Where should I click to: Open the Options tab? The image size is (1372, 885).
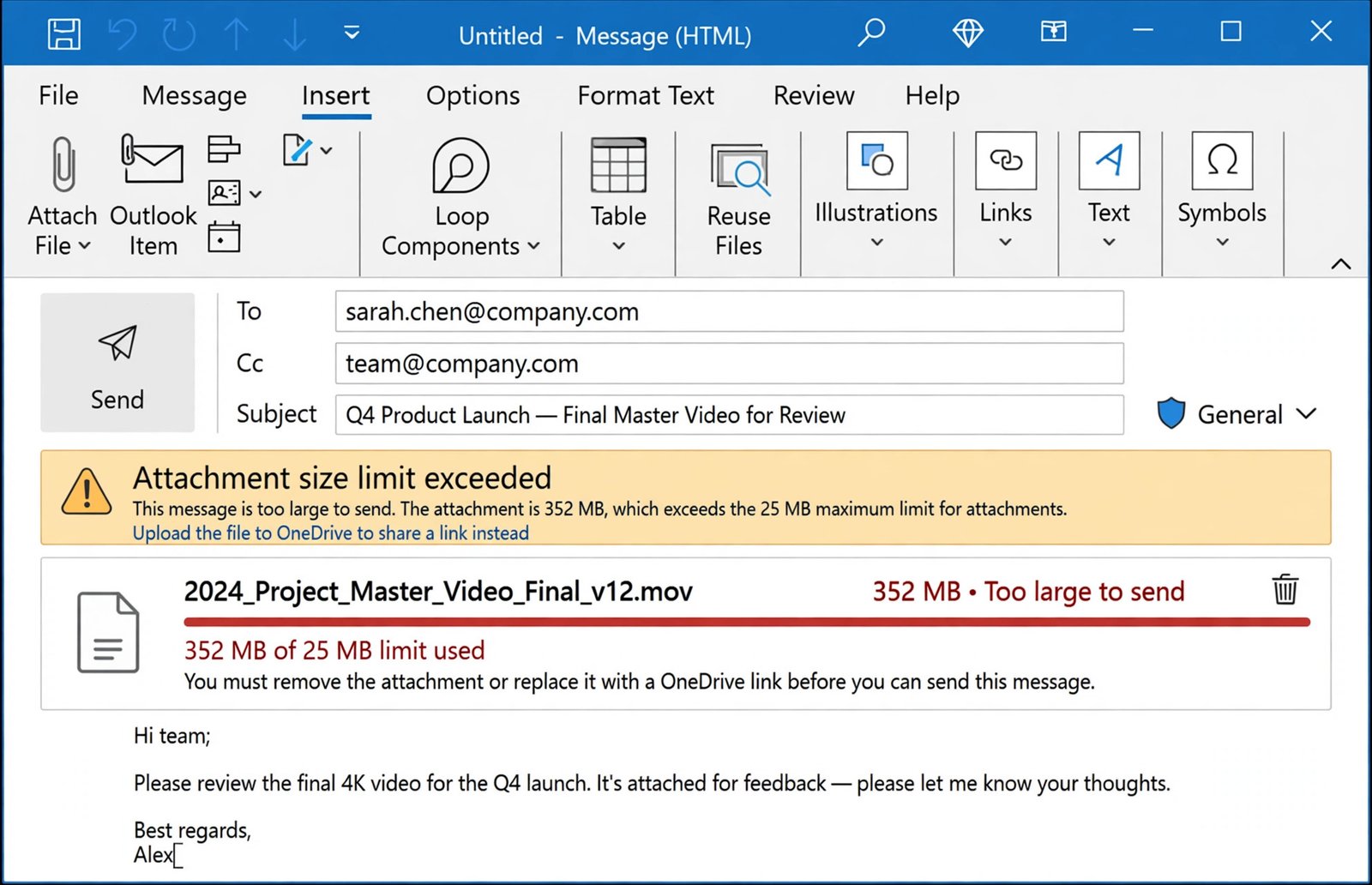click(x=472, y=95)
